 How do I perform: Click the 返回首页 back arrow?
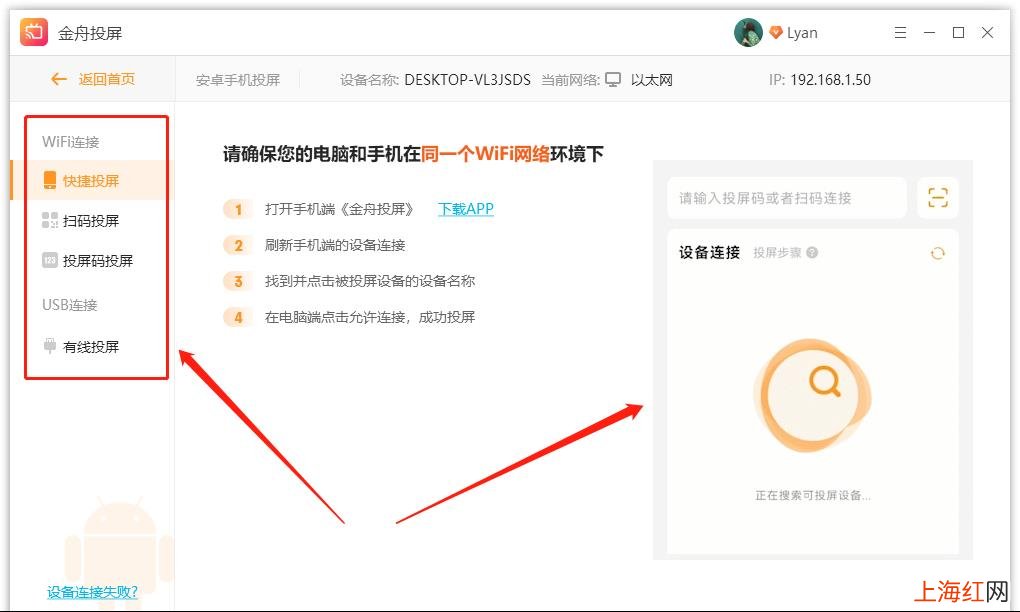tap(59, 79)
